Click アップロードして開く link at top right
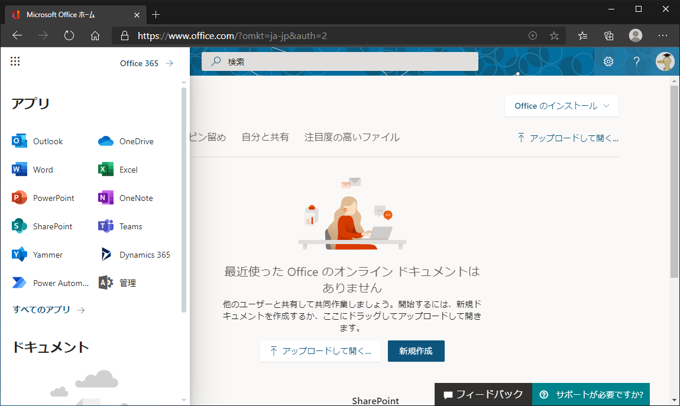Screen dimensions: 680x406 tap(568, 138)
